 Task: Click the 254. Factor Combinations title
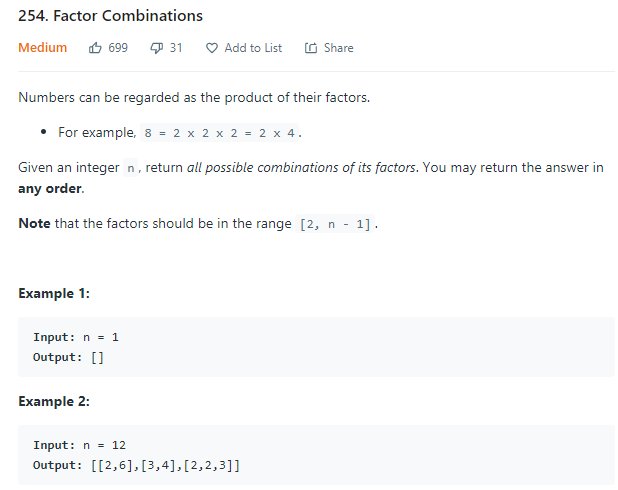(x=110, y=16)
